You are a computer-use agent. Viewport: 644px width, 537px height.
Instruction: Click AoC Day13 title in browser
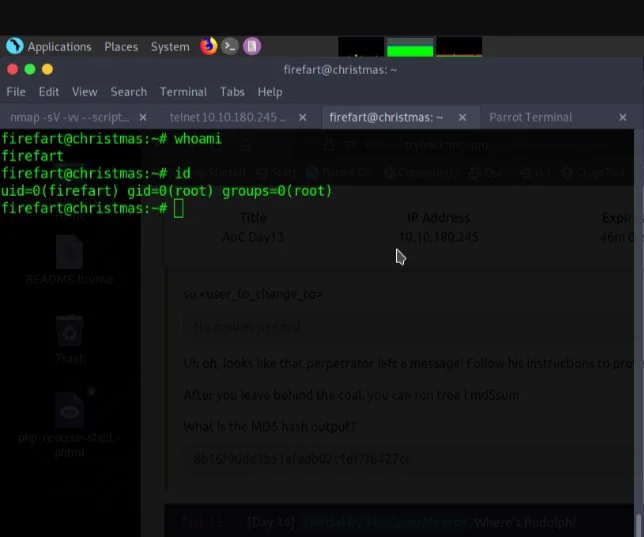coord(253,237)
